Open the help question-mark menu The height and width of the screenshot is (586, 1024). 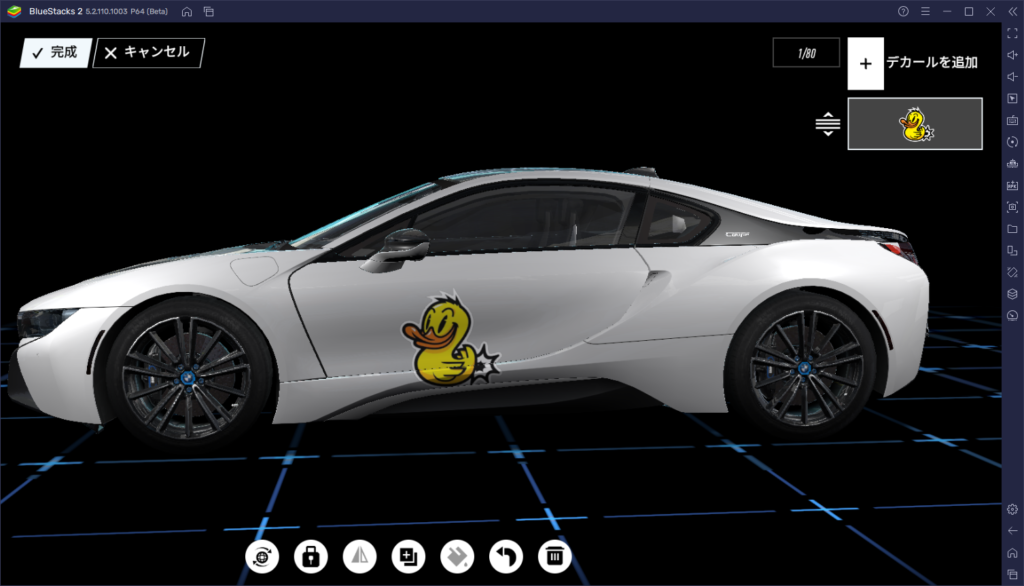[903, 10]
